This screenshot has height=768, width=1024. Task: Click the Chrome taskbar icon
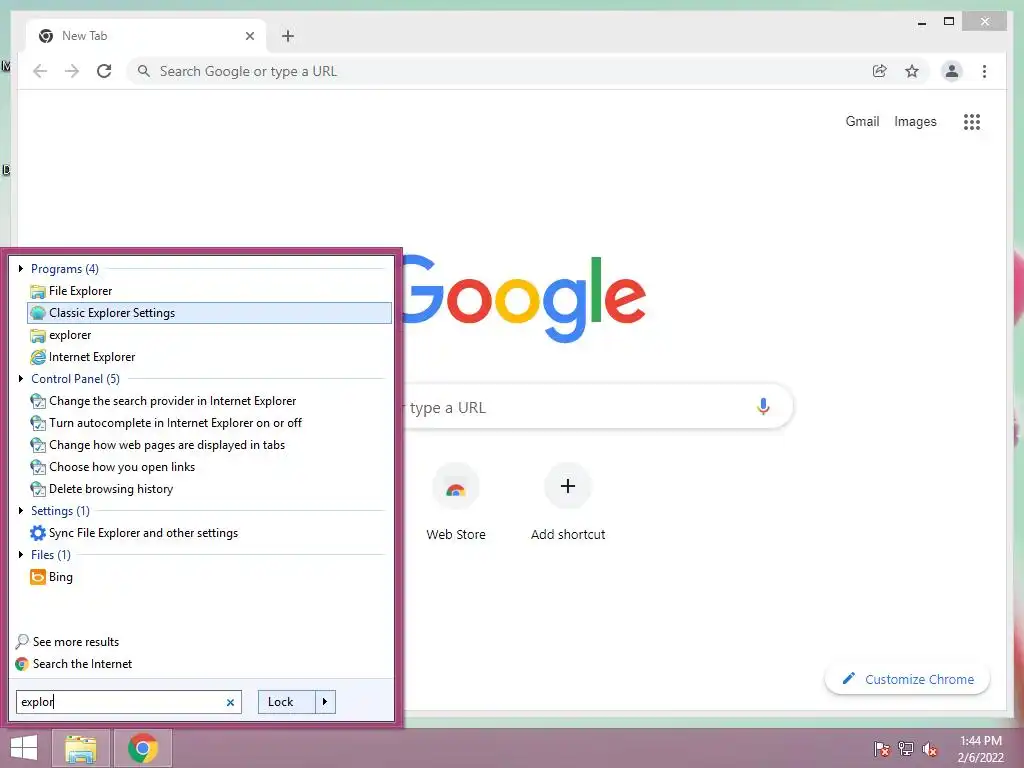143,748
